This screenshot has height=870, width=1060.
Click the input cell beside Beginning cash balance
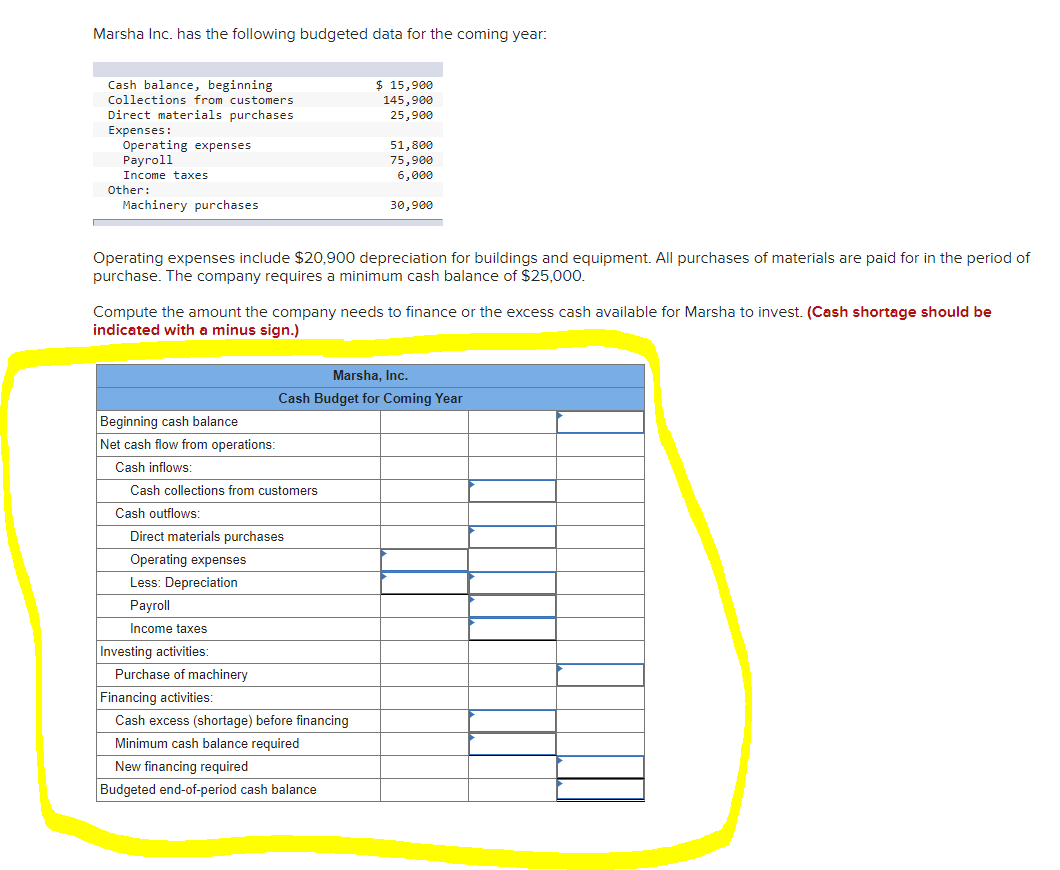tap(600, 421)
